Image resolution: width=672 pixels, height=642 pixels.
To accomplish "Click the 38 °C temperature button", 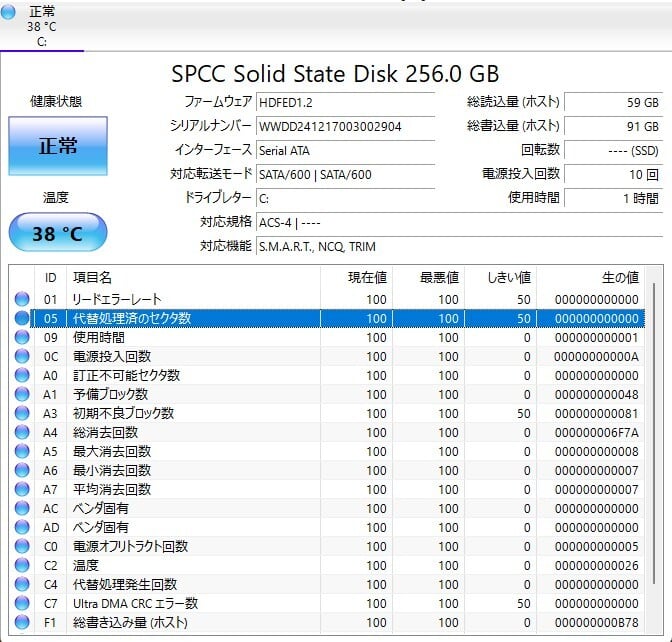I will (x=58, y=234).
